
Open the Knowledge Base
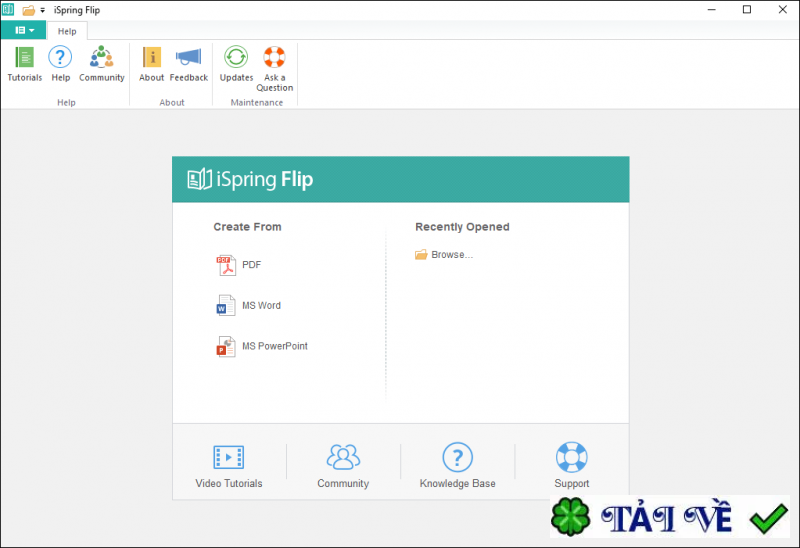point(457,465)
